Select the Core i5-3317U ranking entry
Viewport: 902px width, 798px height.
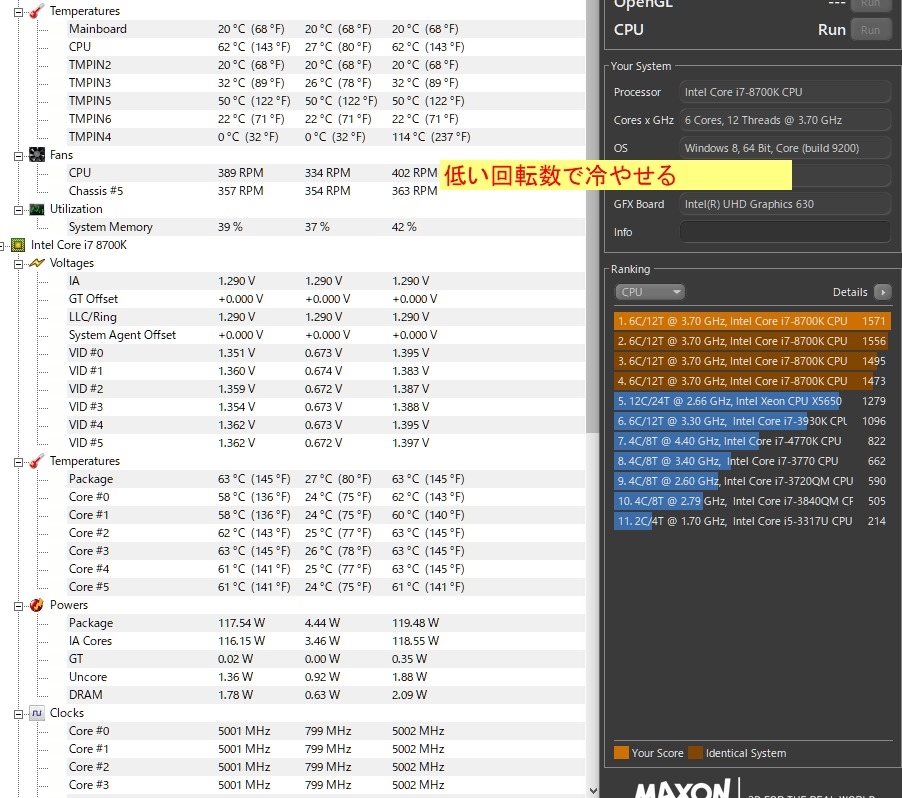pos(752,521)
